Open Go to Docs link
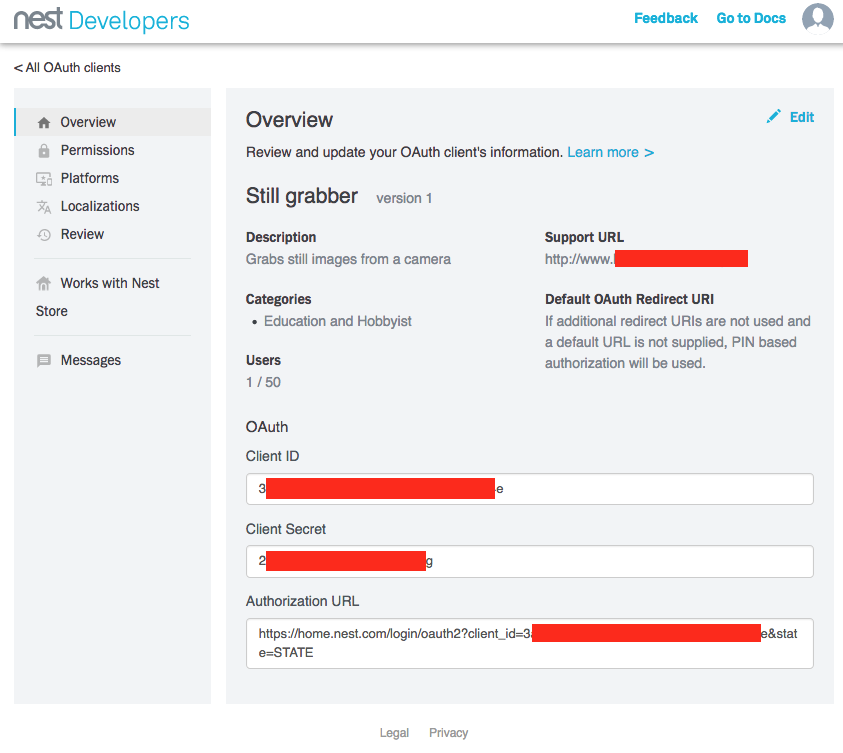Image resolution: width=843 pixels, height=753 pixels. (x=751, y=18)
